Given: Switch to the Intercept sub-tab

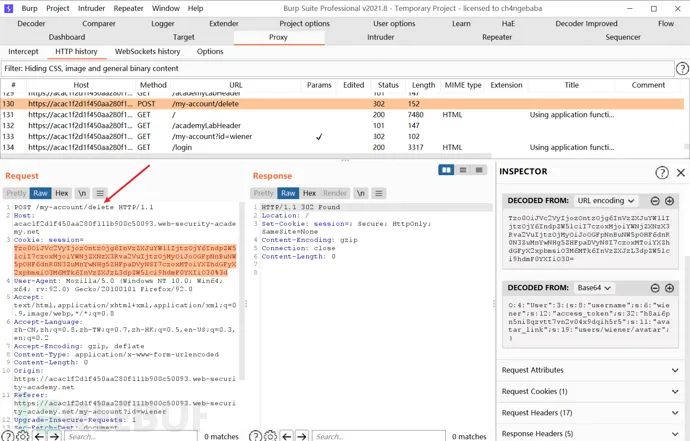Looking at the screenshot, I should pos(23,51).
